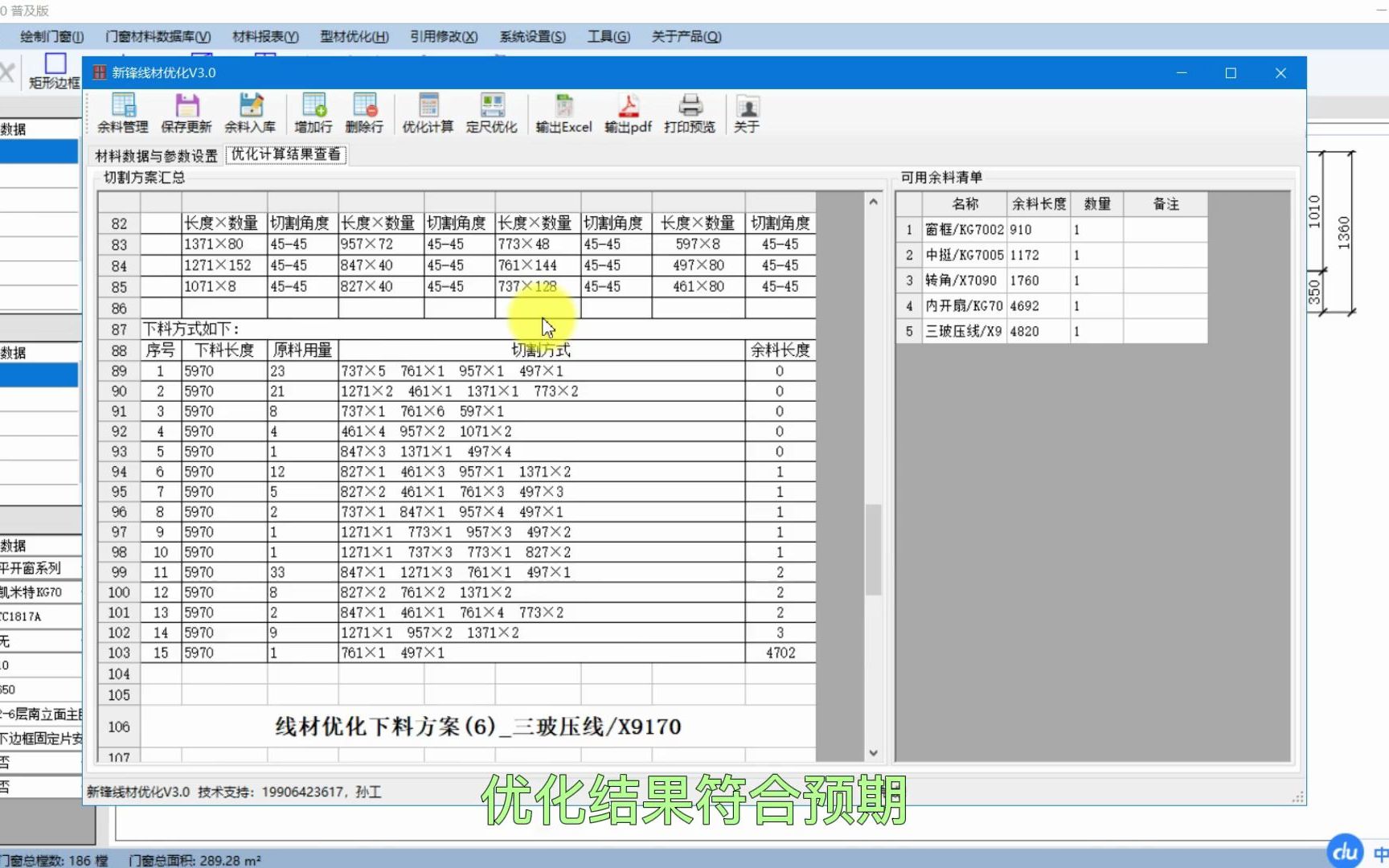Viewport: 1389px width, 868px height.
Task: Open 绘制门窗 menu in main window
Action: click(51, 36)
